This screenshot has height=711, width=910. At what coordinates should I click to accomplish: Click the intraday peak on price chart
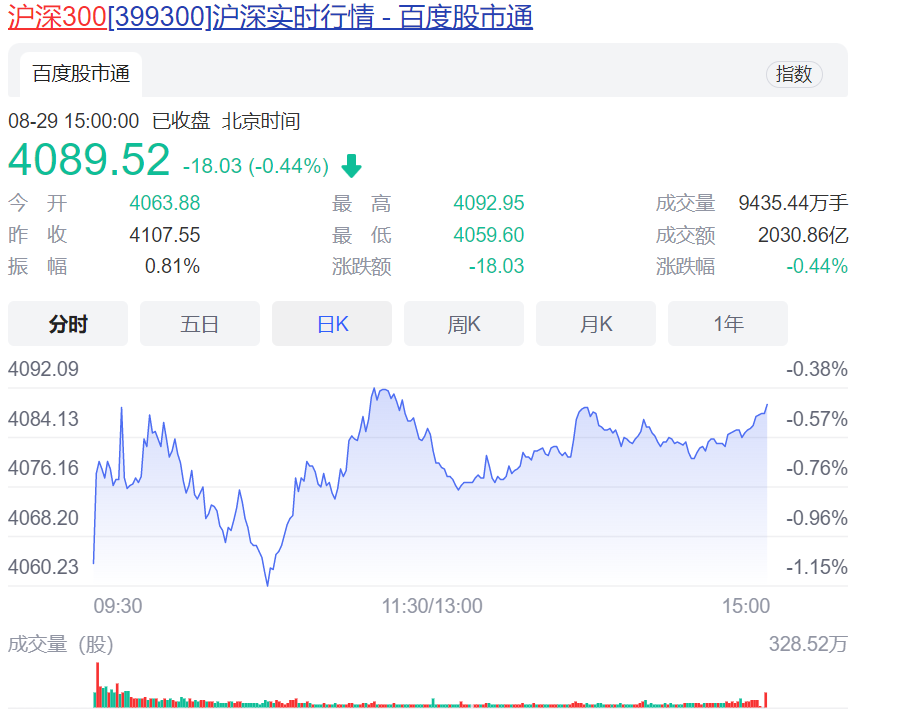click(x=374, y=389)
